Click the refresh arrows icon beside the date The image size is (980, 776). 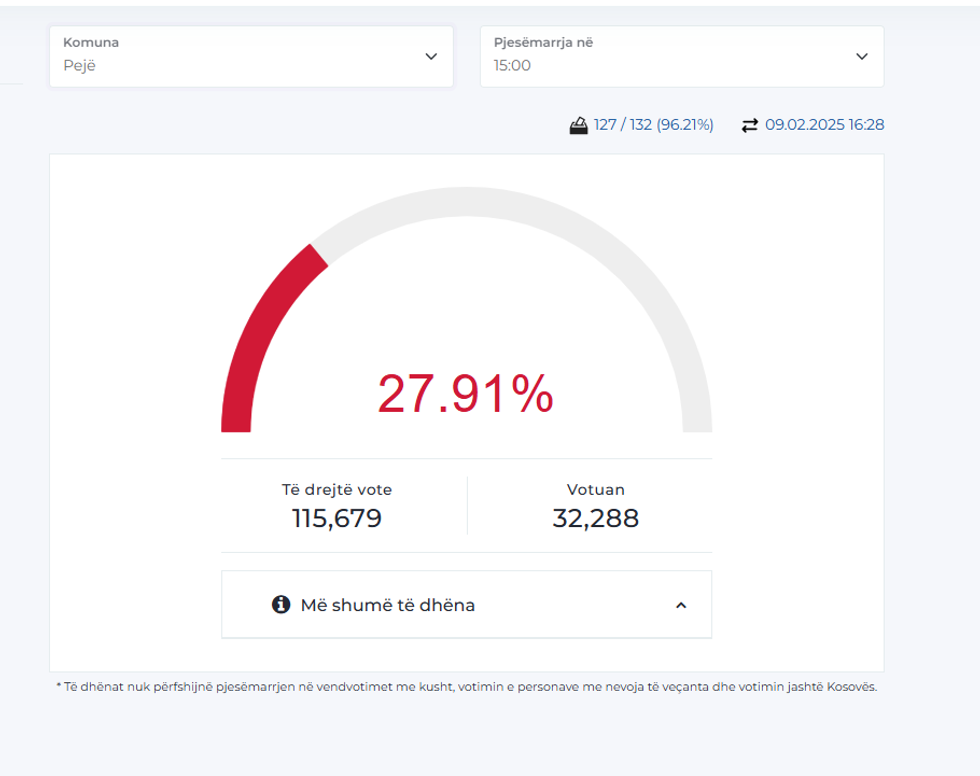tap(750, 125)
